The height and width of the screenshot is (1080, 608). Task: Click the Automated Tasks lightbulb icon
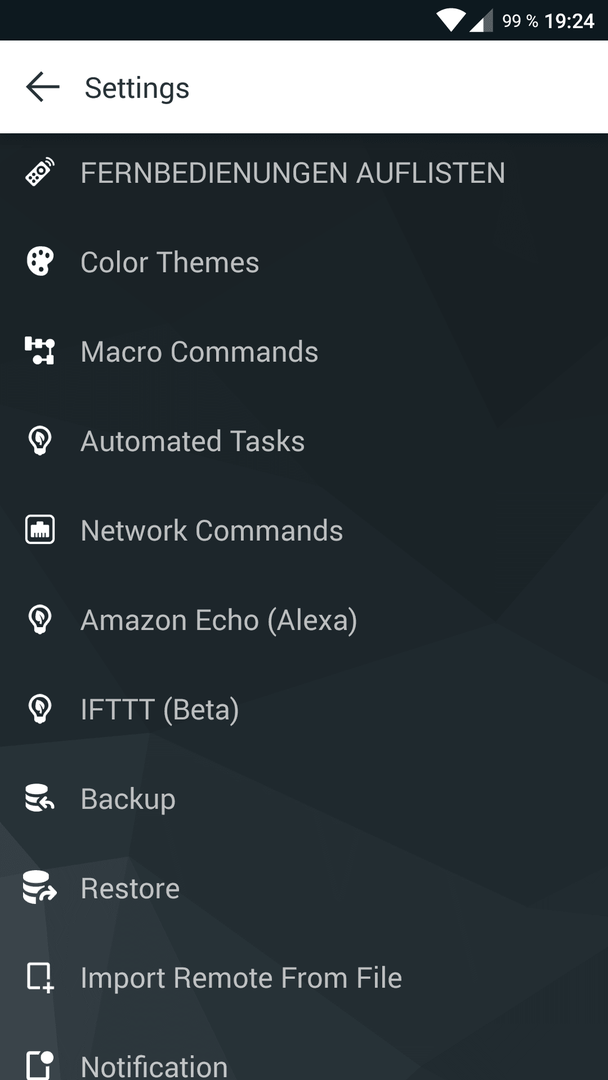pyautogui.click(x=40, y=441)
